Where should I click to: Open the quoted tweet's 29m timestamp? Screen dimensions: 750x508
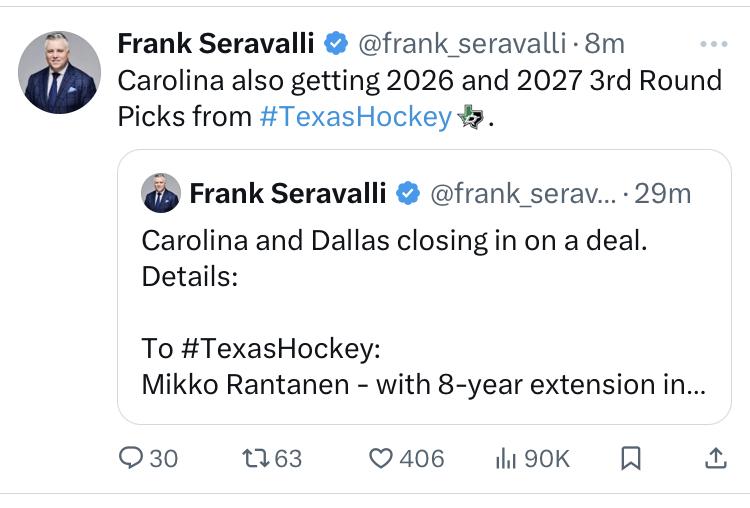click(x=662, y=193)
